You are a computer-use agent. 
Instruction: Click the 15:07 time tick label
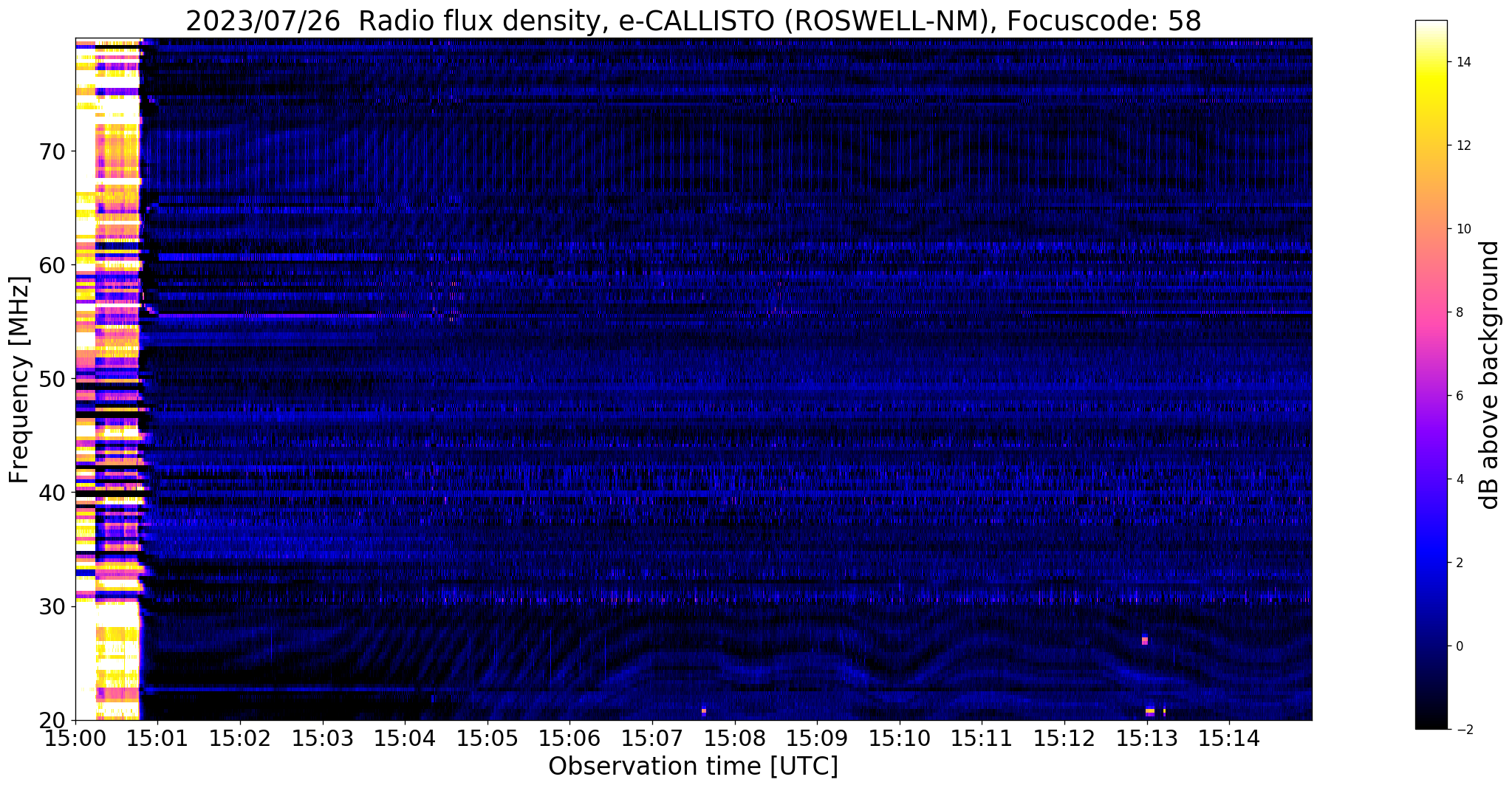point(652,738)
